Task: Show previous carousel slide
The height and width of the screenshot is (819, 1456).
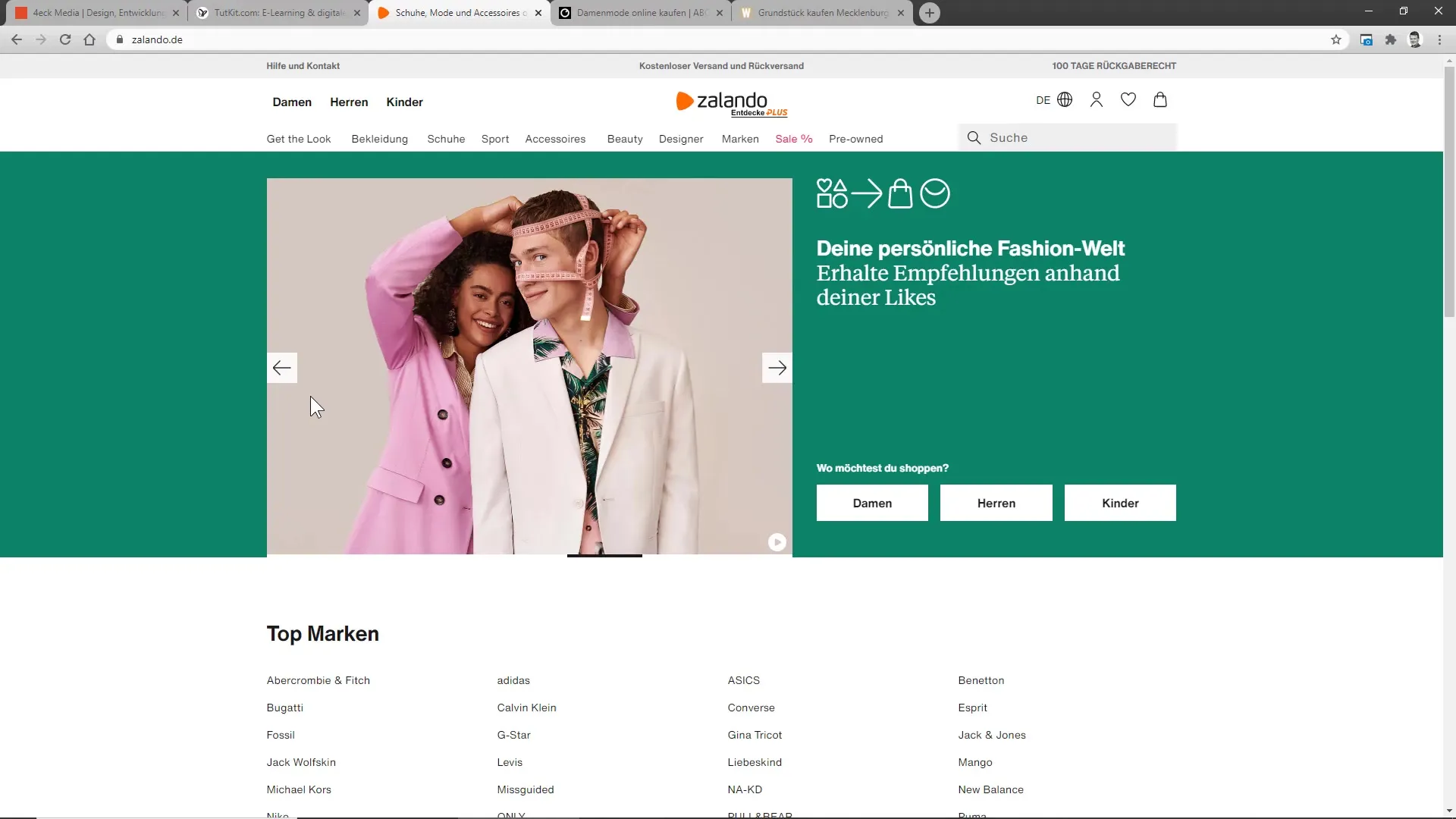Action: pyautogui.click(x=282, y=368)
